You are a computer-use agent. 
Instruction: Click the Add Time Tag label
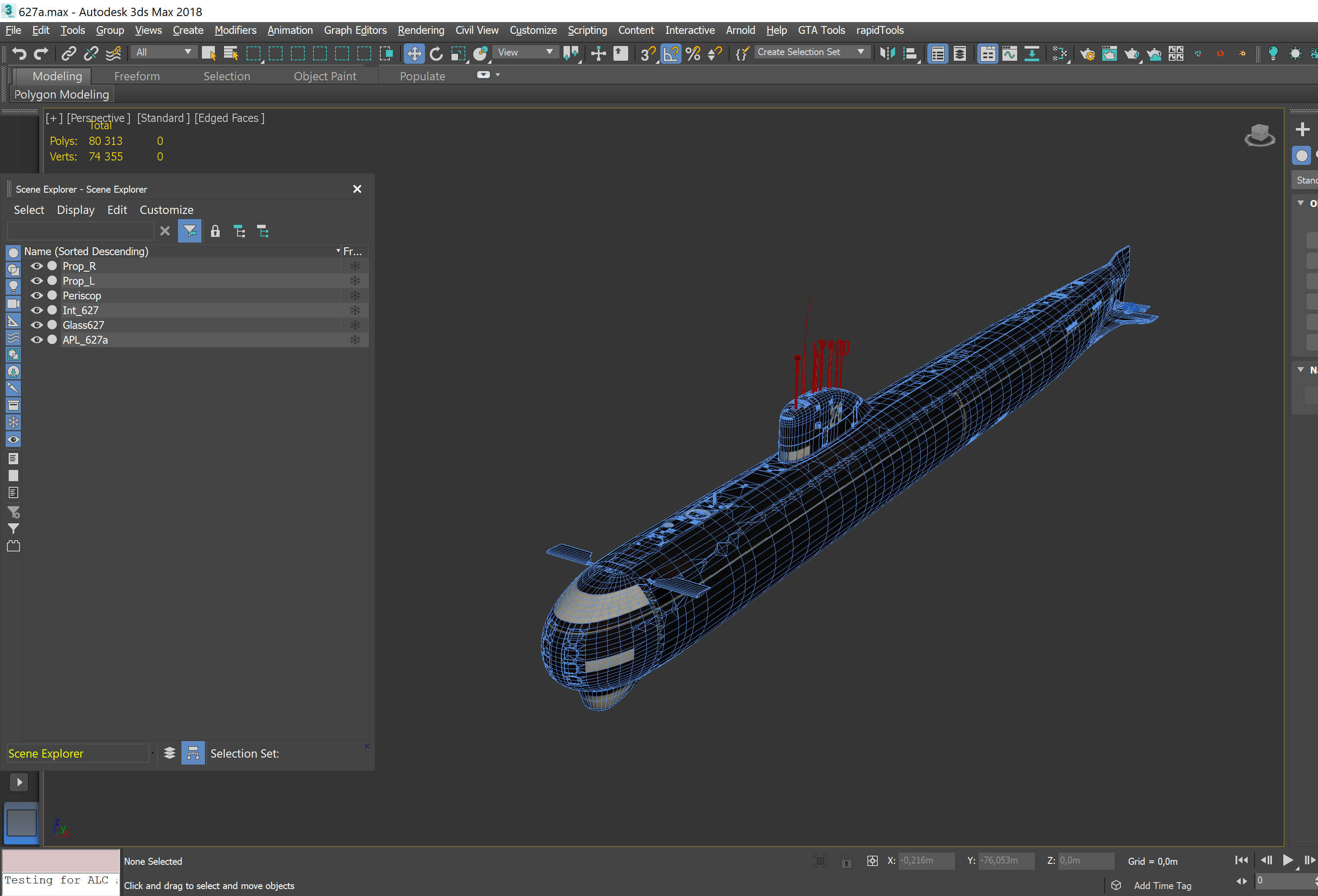1162,885
